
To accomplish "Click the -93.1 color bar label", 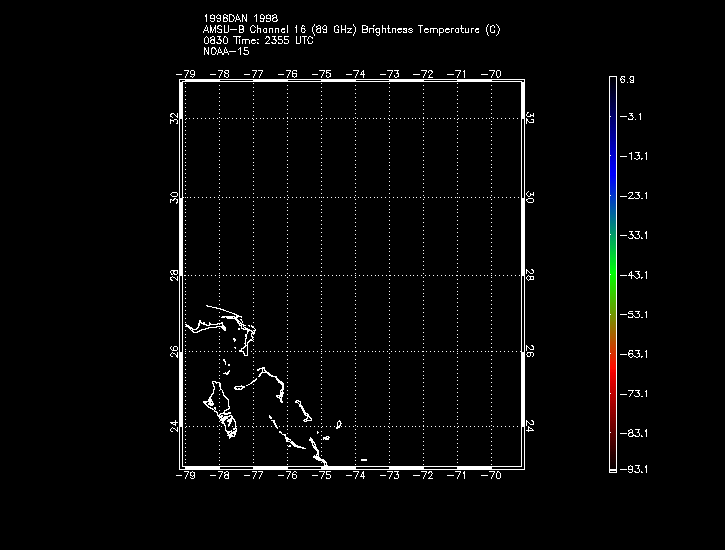I will click(633, 470).
